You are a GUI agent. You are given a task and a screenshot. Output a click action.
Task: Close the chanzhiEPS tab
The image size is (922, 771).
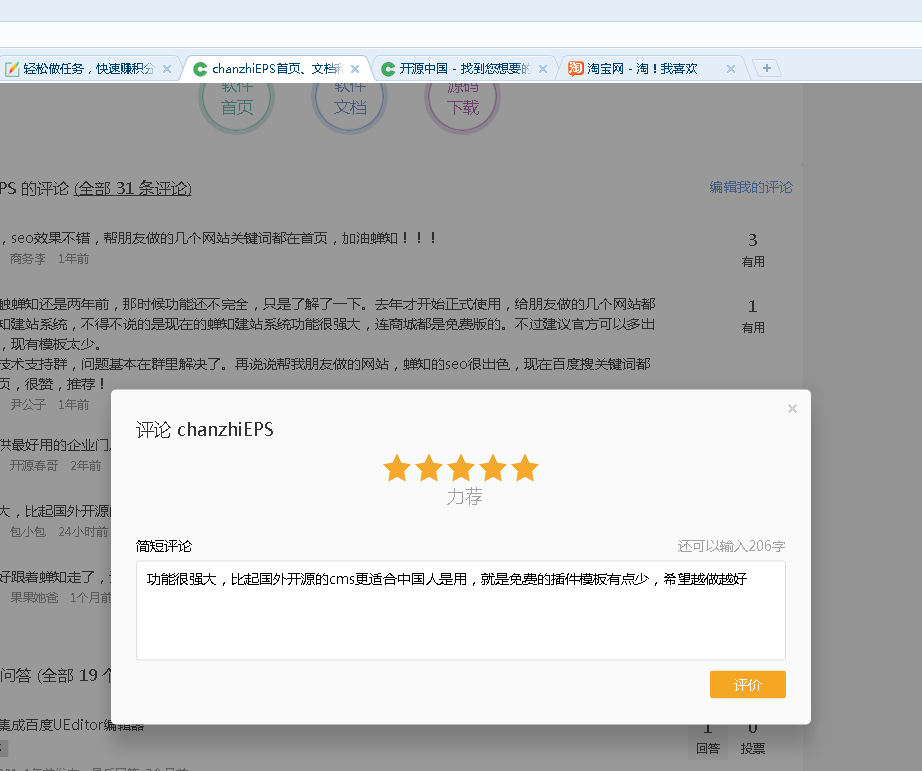tap(355, 69)
